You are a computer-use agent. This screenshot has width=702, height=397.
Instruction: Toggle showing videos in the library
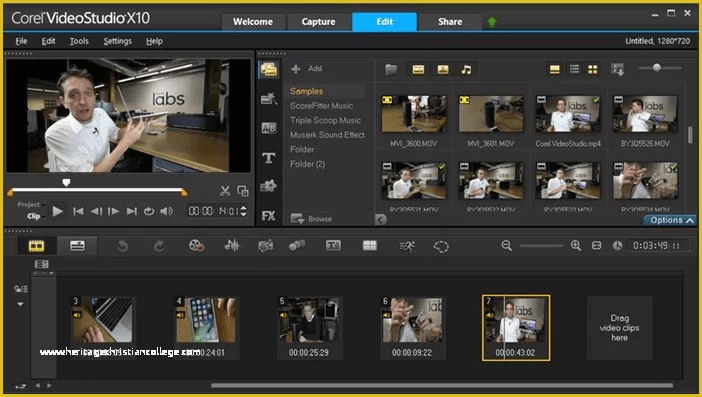tap(418, 69)
